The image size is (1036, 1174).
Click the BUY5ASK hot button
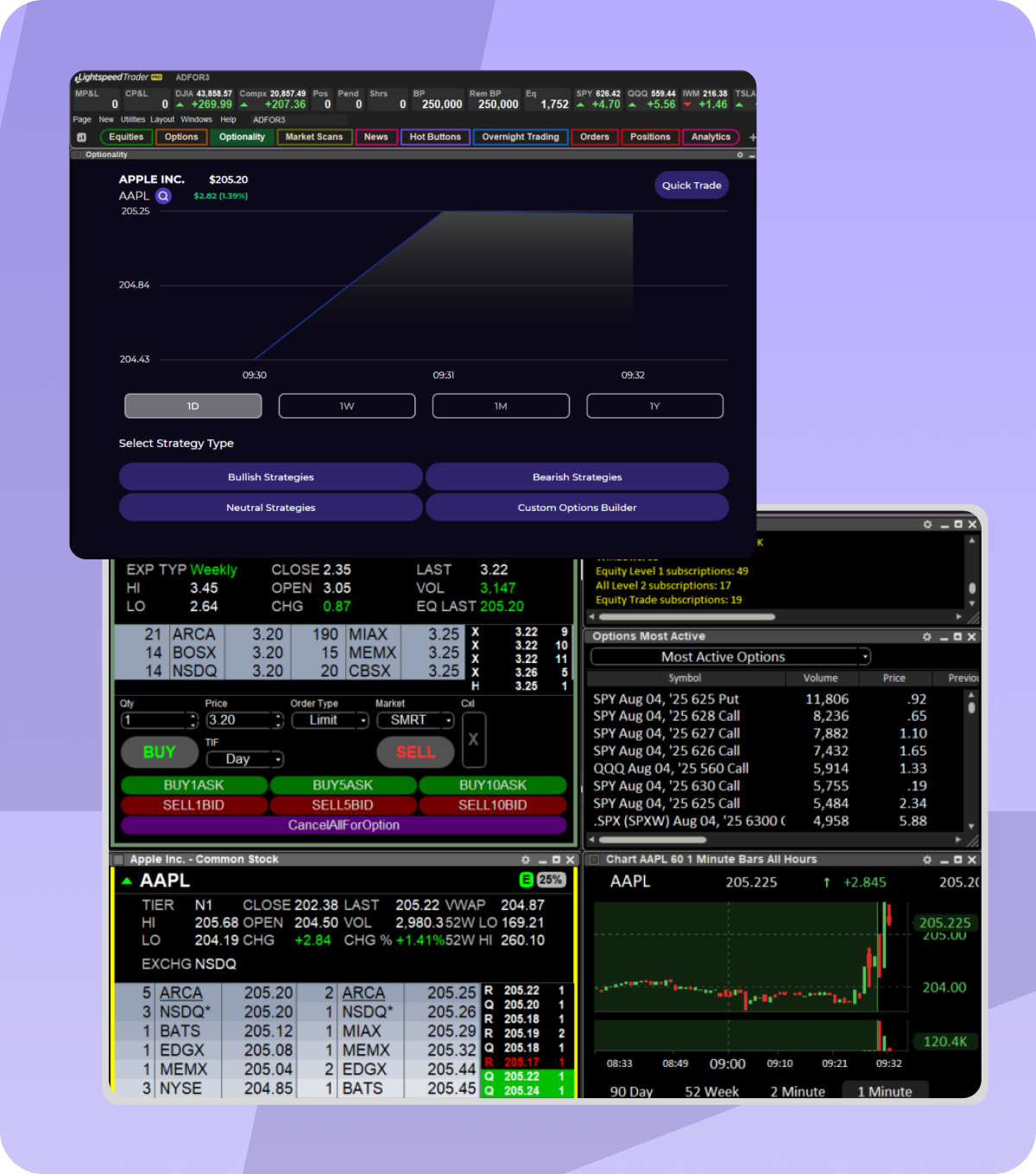point(343,786)
